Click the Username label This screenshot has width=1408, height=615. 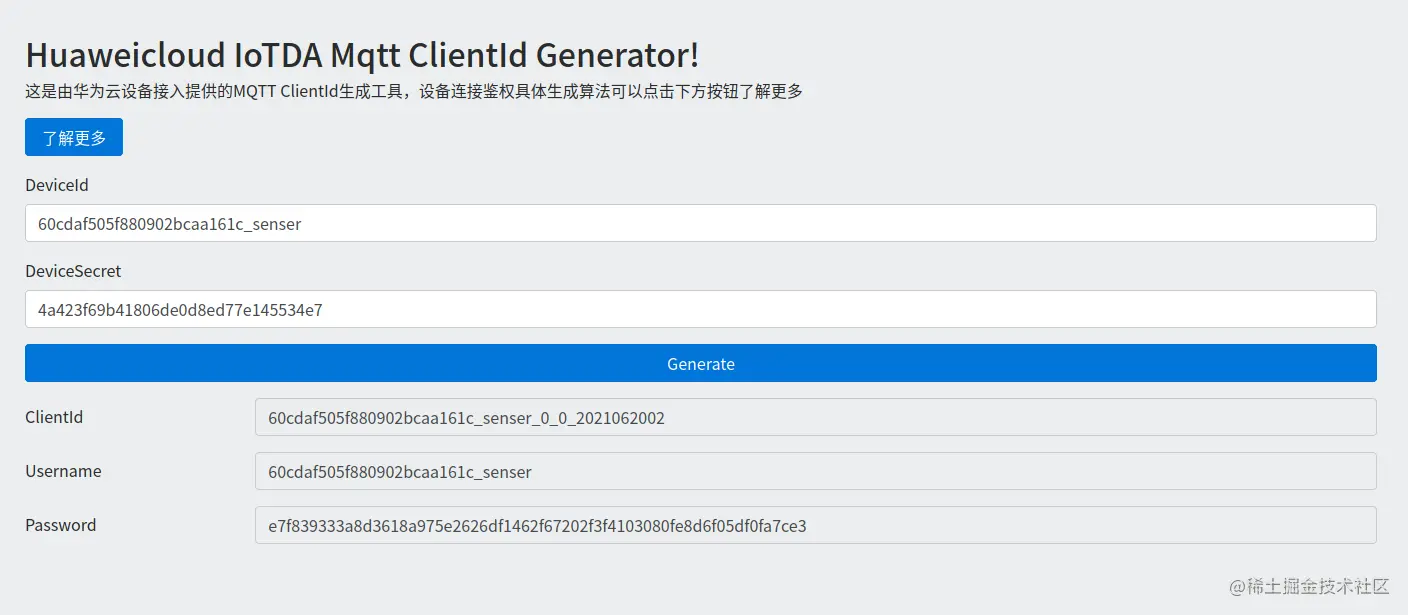coord(63,471)
